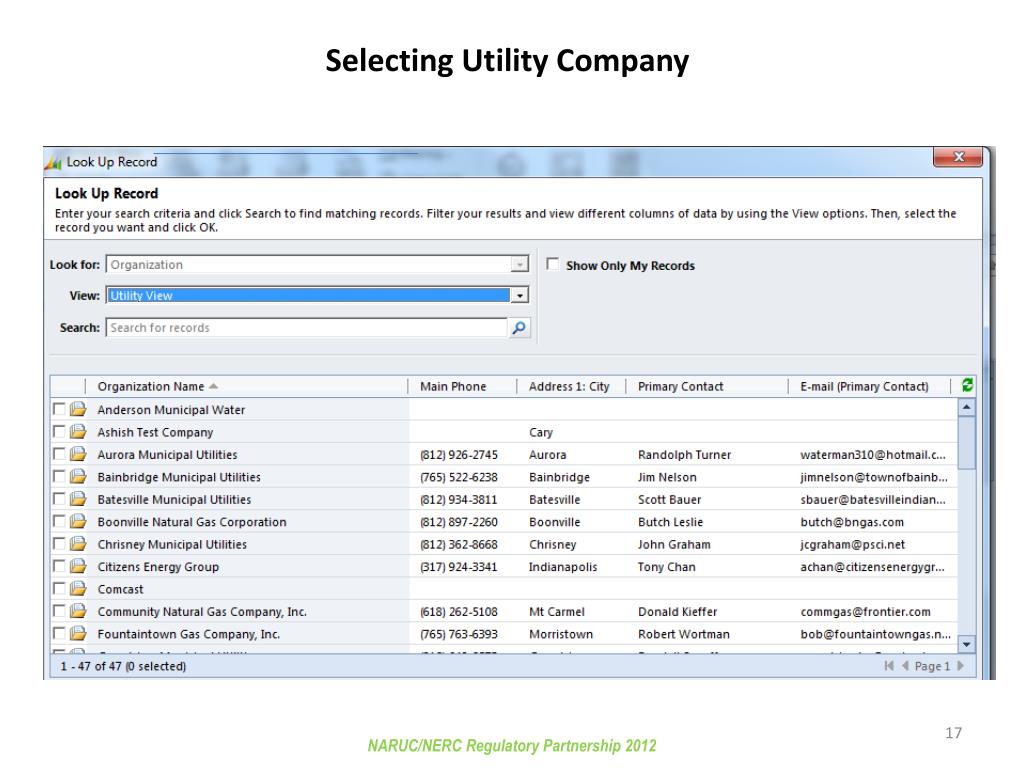Screen dimensions: 1024x768
Task: Click the Look Up Record title bar app icon
Action: [53, 162]
